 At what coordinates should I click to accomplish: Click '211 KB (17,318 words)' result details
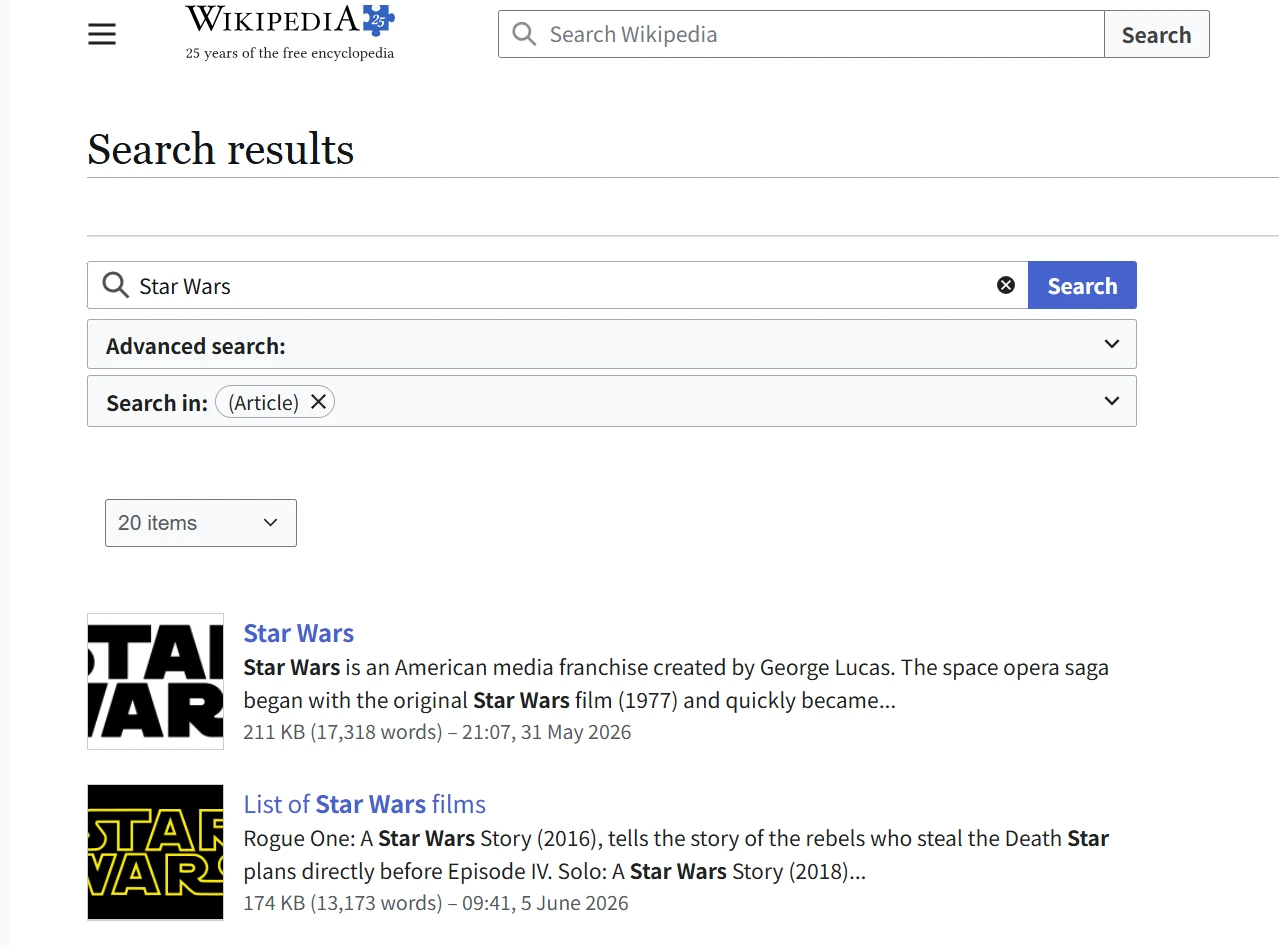[343, 732]
